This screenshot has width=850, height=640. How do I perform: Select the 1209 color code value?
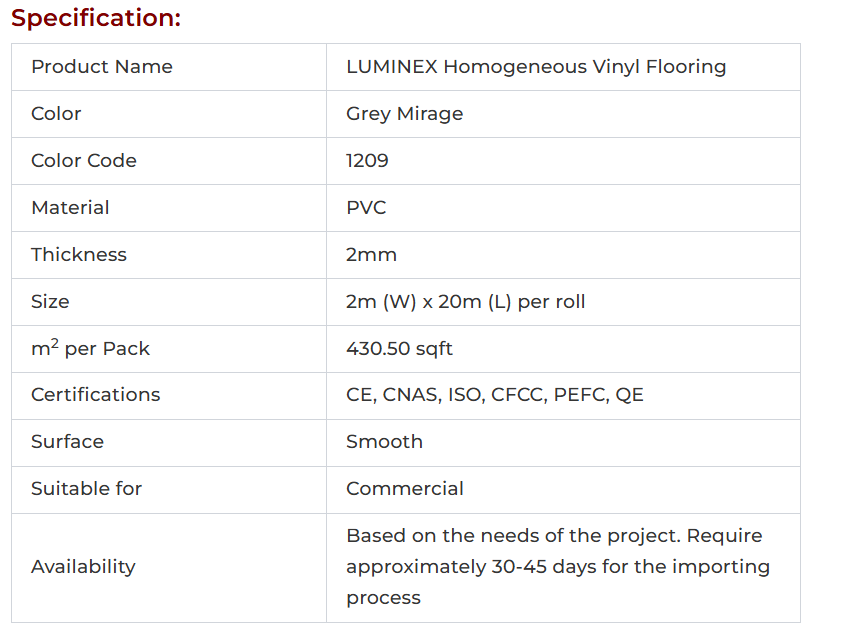coord(367,161)
